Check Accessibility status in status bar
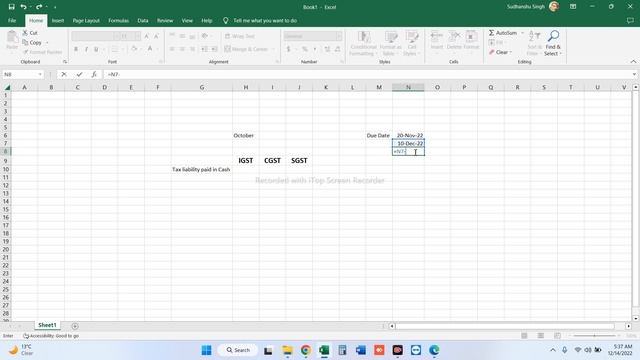Image resolution: width=640 pixels, height=360 pixels. tap(51, 336)
